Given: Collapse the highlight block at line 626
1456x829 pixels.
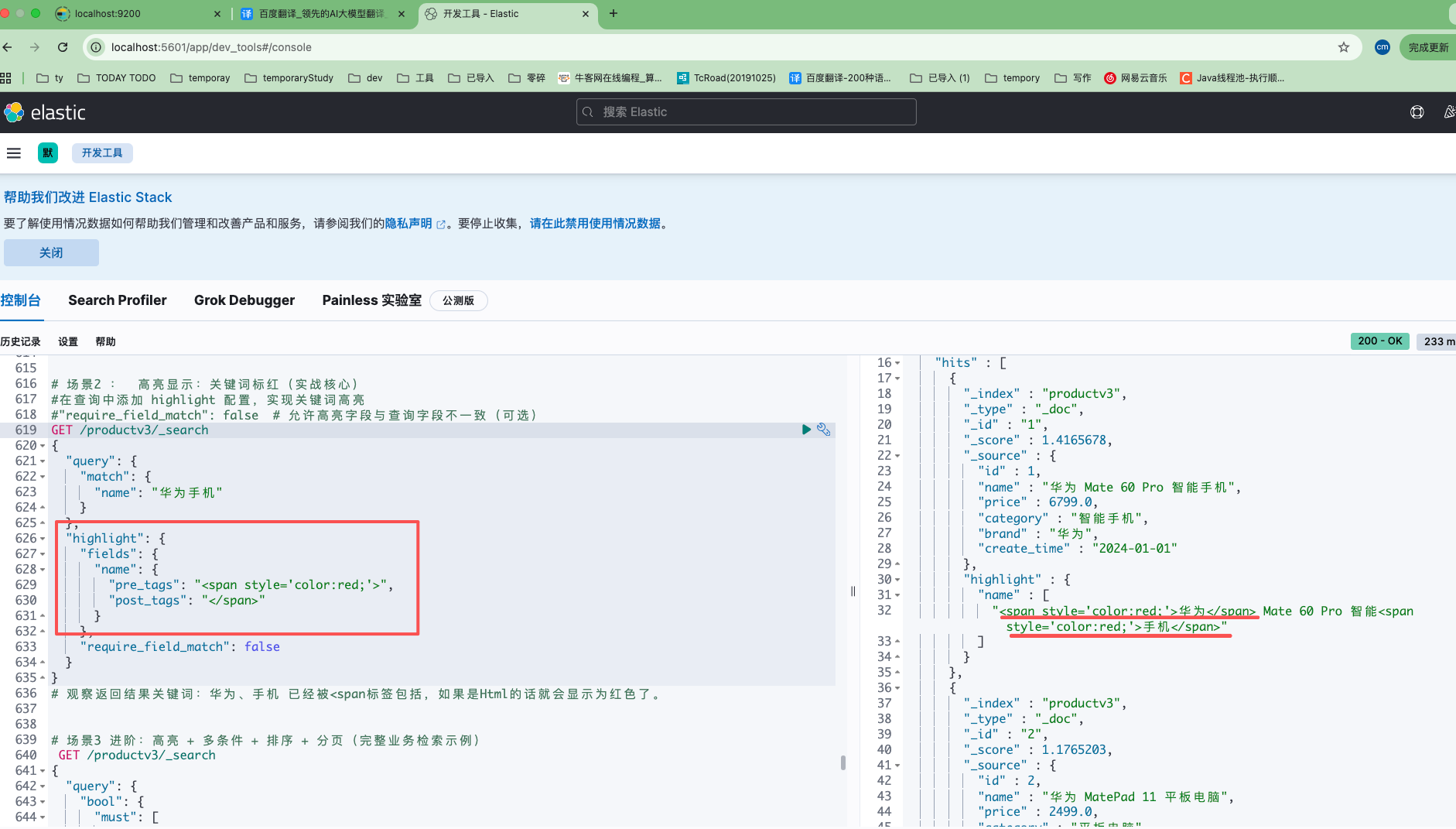Looking at the screenshot, I should point(43,539).
